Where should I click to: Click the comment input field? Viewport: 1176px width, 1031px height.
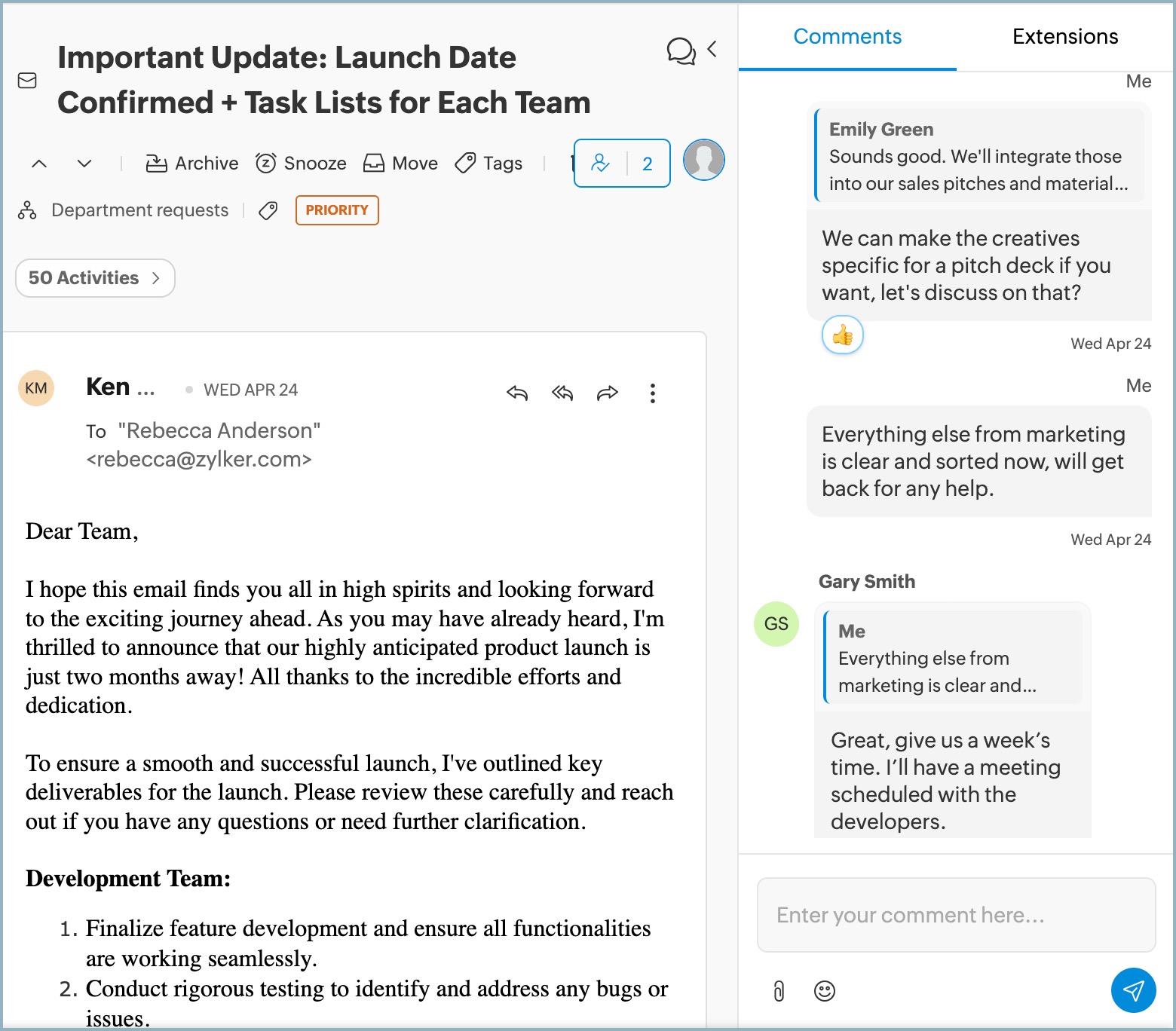pos(956,915)
